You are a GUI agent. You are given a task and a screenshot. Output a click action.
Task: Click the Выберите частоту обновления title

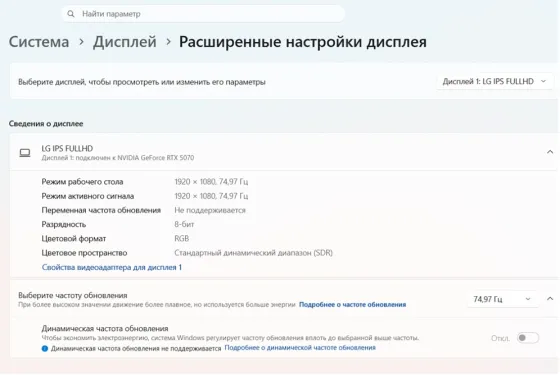73,295
